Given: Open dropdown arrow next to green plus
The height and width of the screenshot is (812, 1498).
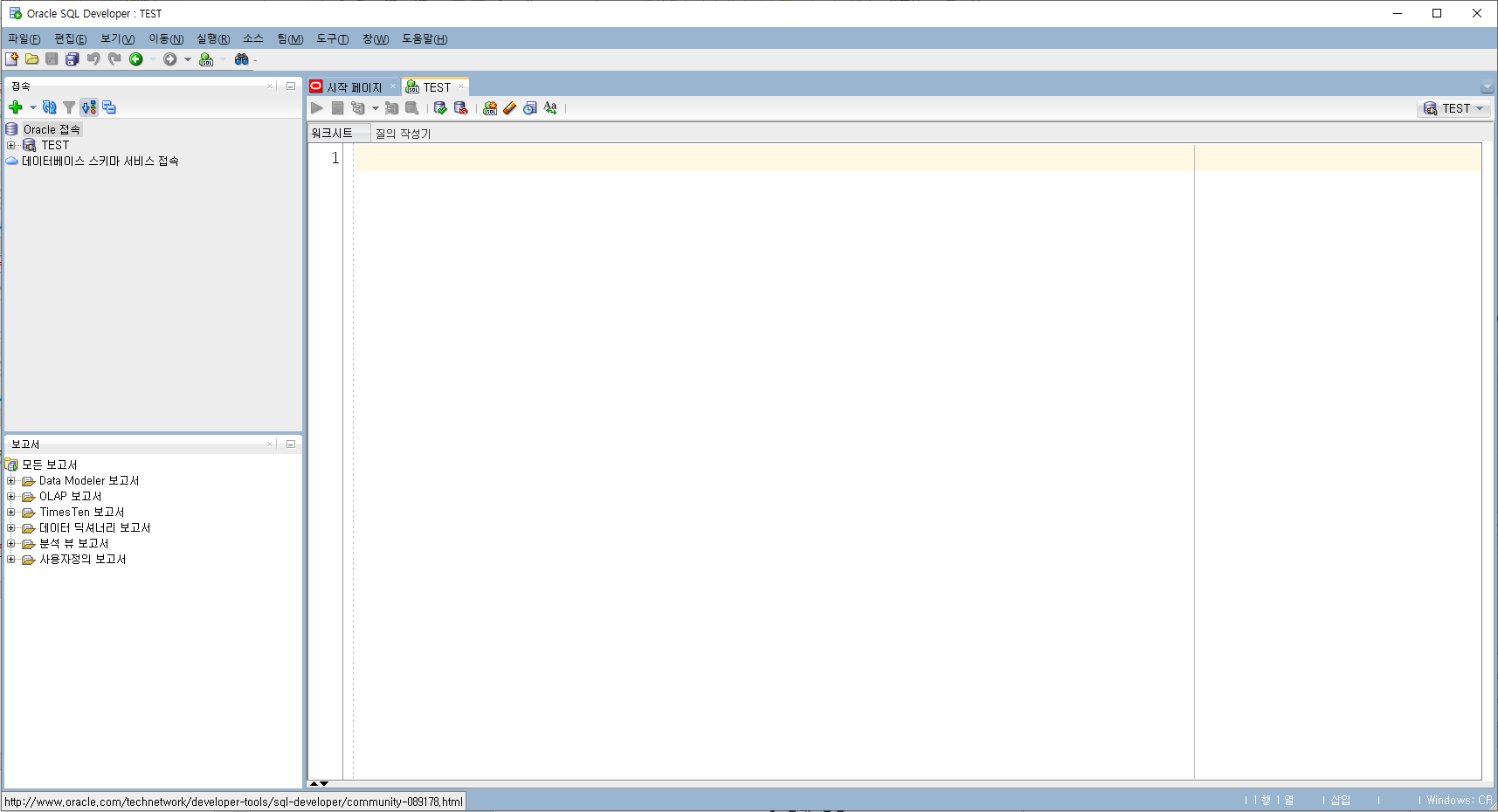Looking at the screenshot, I should (x=33, y=107).
